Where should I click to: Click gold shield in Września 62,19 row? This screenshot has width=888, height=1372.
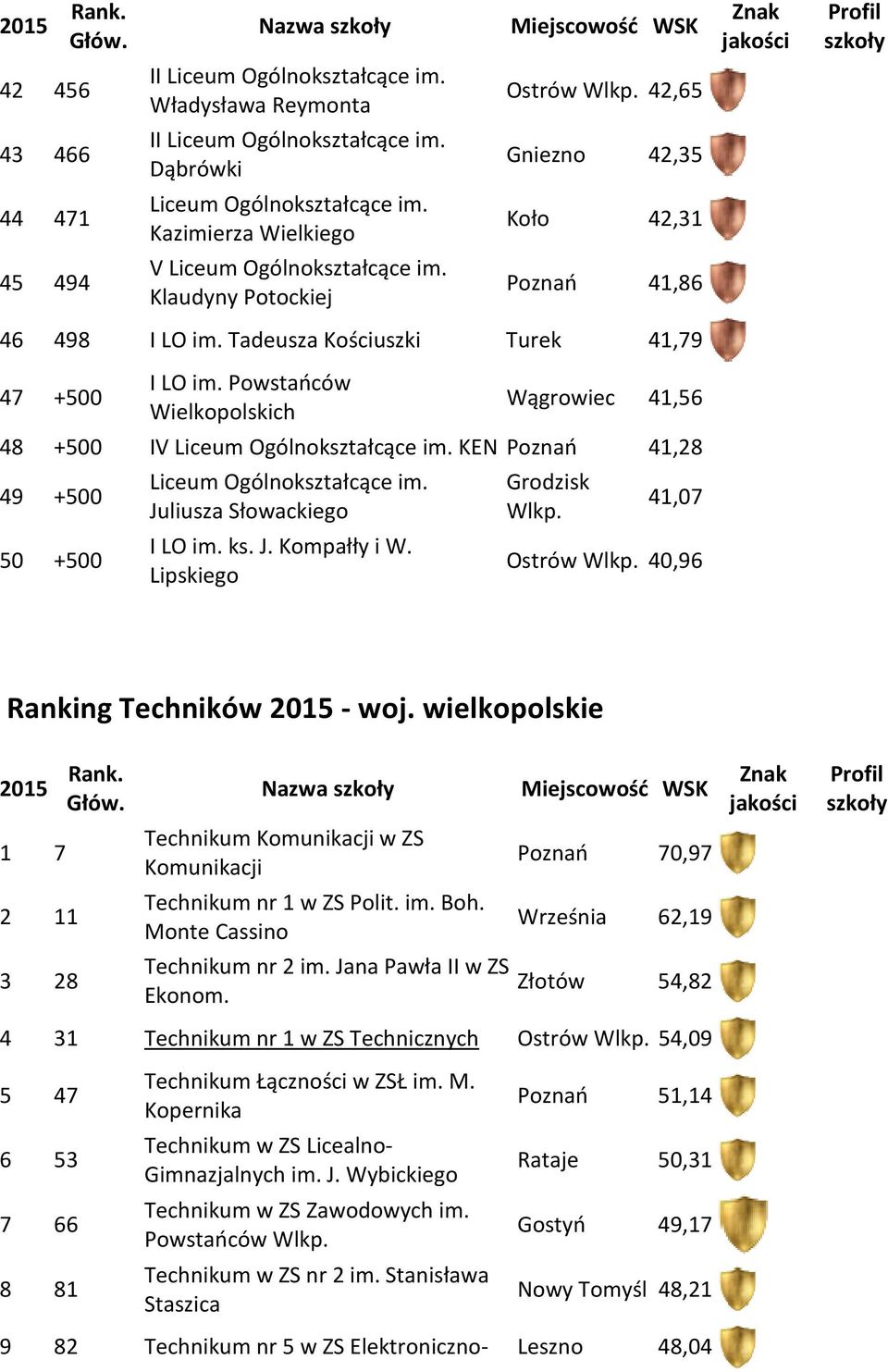(x=737, y=917)
